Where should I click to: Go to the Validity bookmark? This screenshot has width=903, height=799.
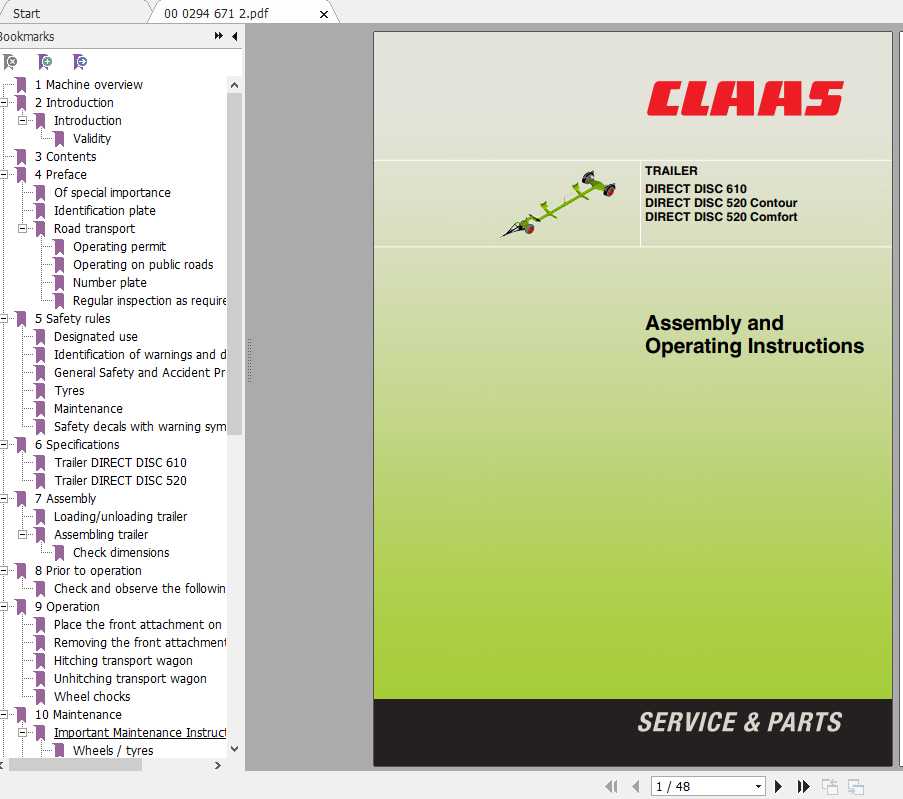[92, 139]
